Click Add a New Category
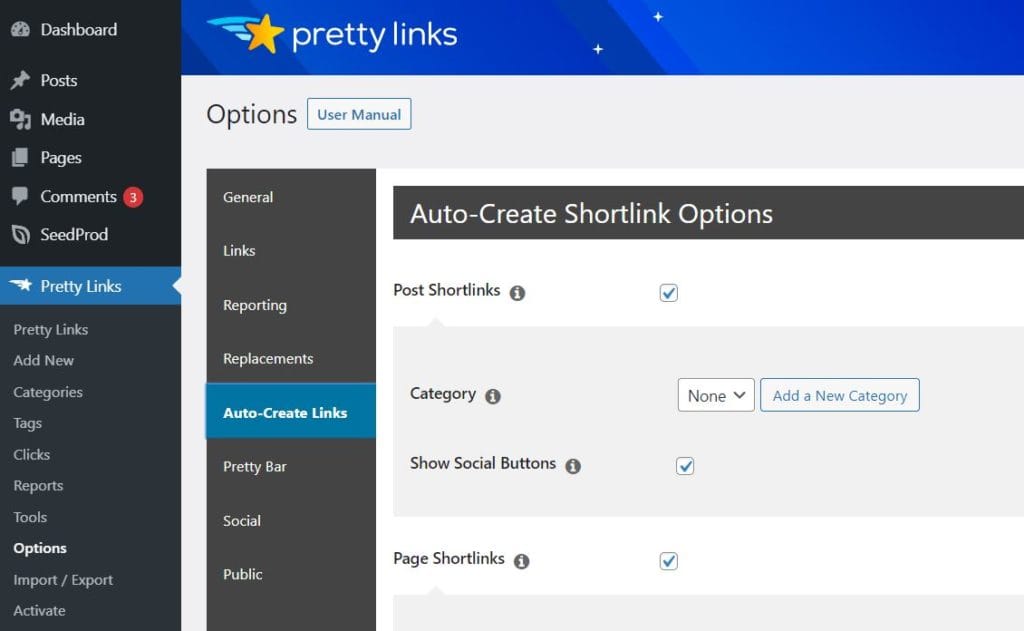1024x631 pixels. [839, 395]
